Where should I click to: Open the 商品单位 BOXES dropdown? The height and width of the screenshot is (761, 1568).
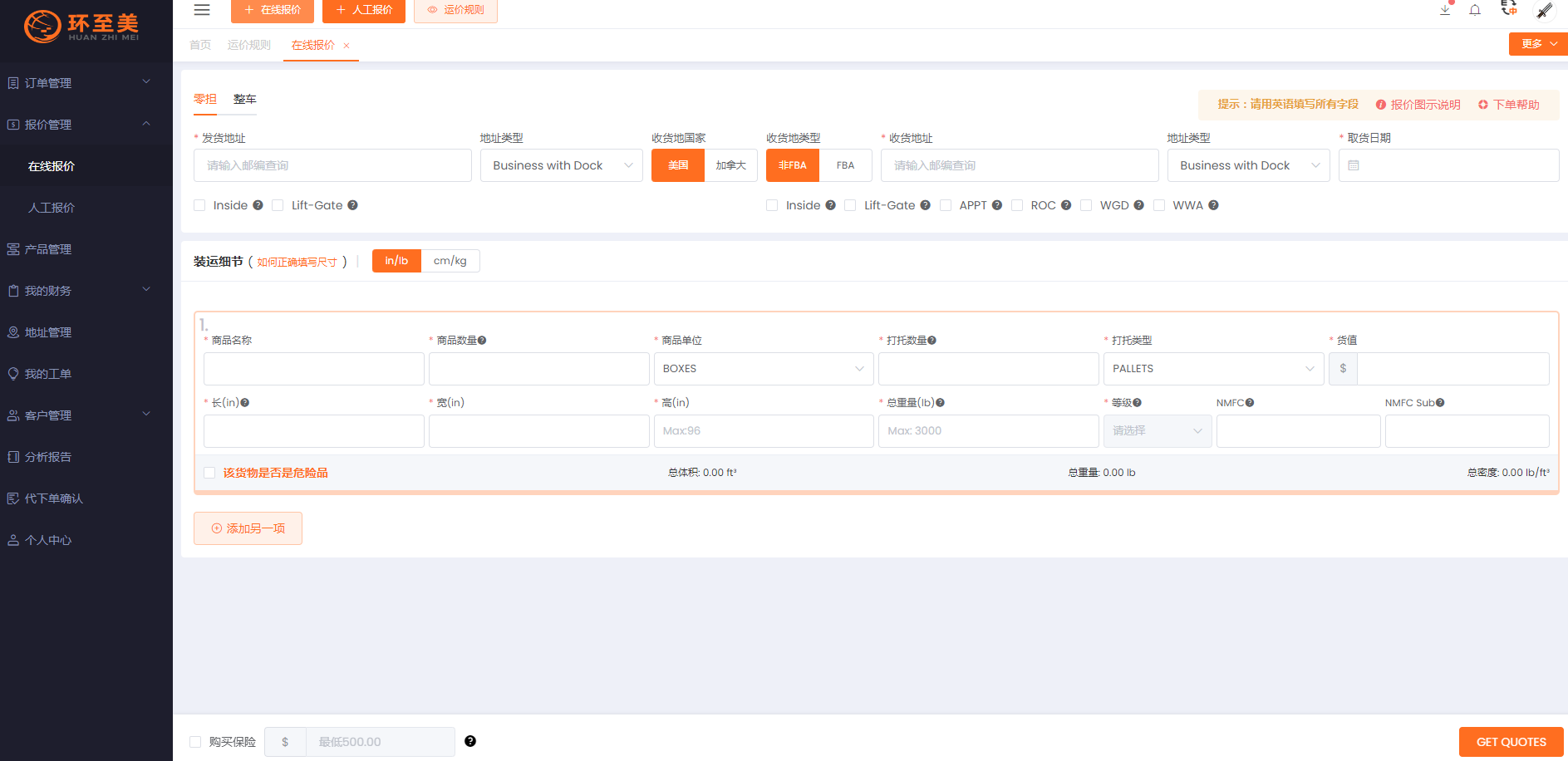pyautogui.click(x=763, y=369)
